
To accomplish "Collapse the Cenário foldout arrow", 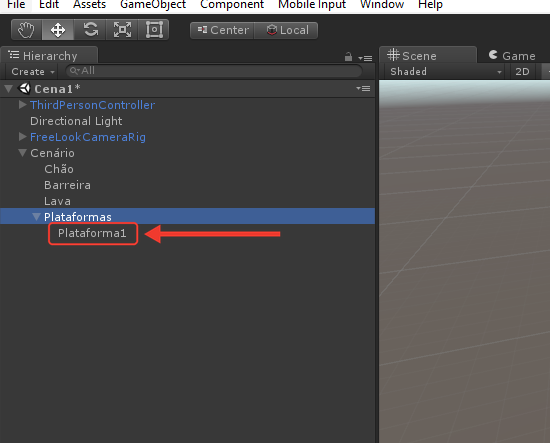I will click(23, 153).
